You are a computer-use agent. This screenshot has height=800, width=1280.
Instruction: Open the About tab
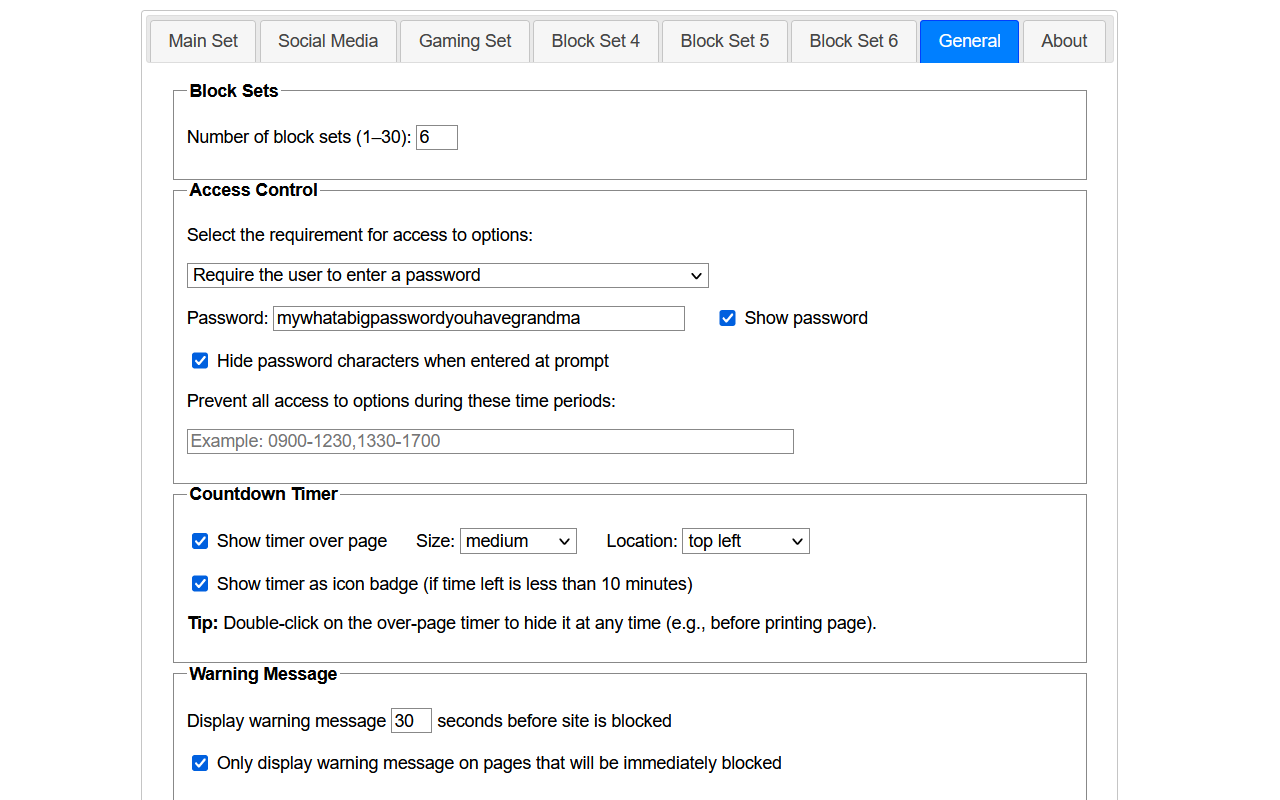[x=1063, y=41]
